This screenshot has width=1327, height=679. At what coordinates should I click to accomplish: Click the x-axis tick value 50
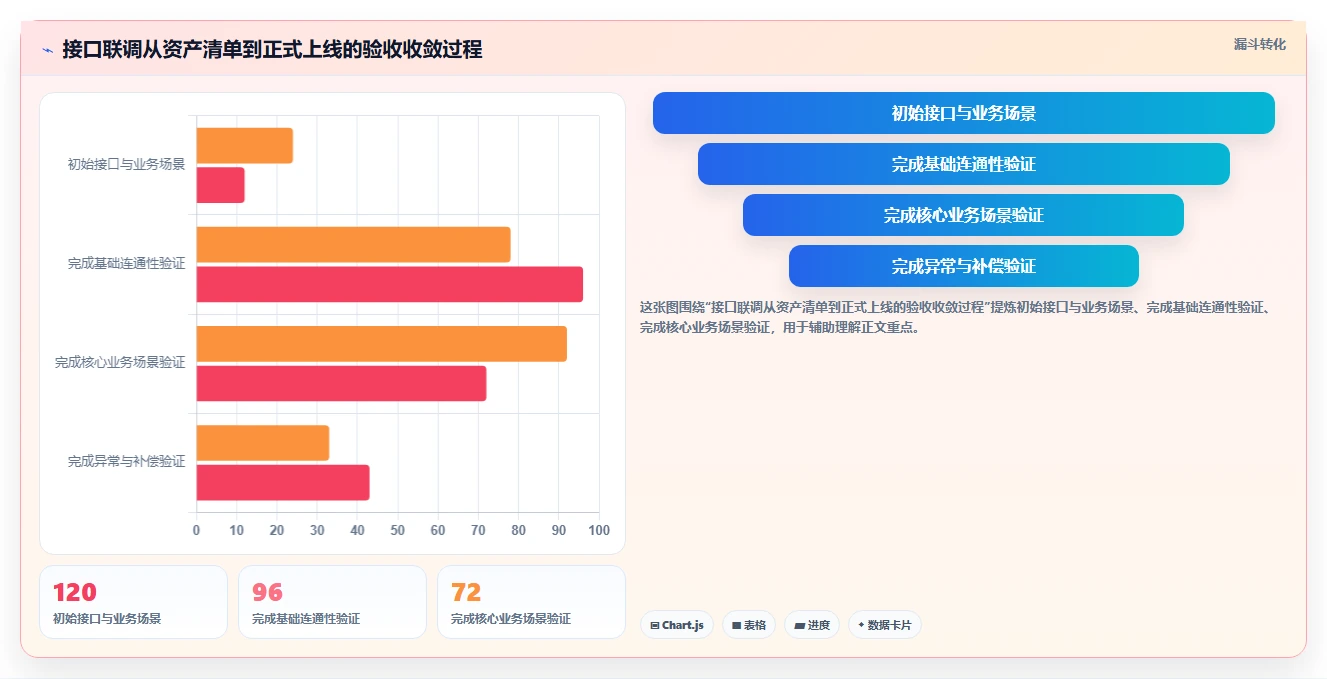pos(398,530)
